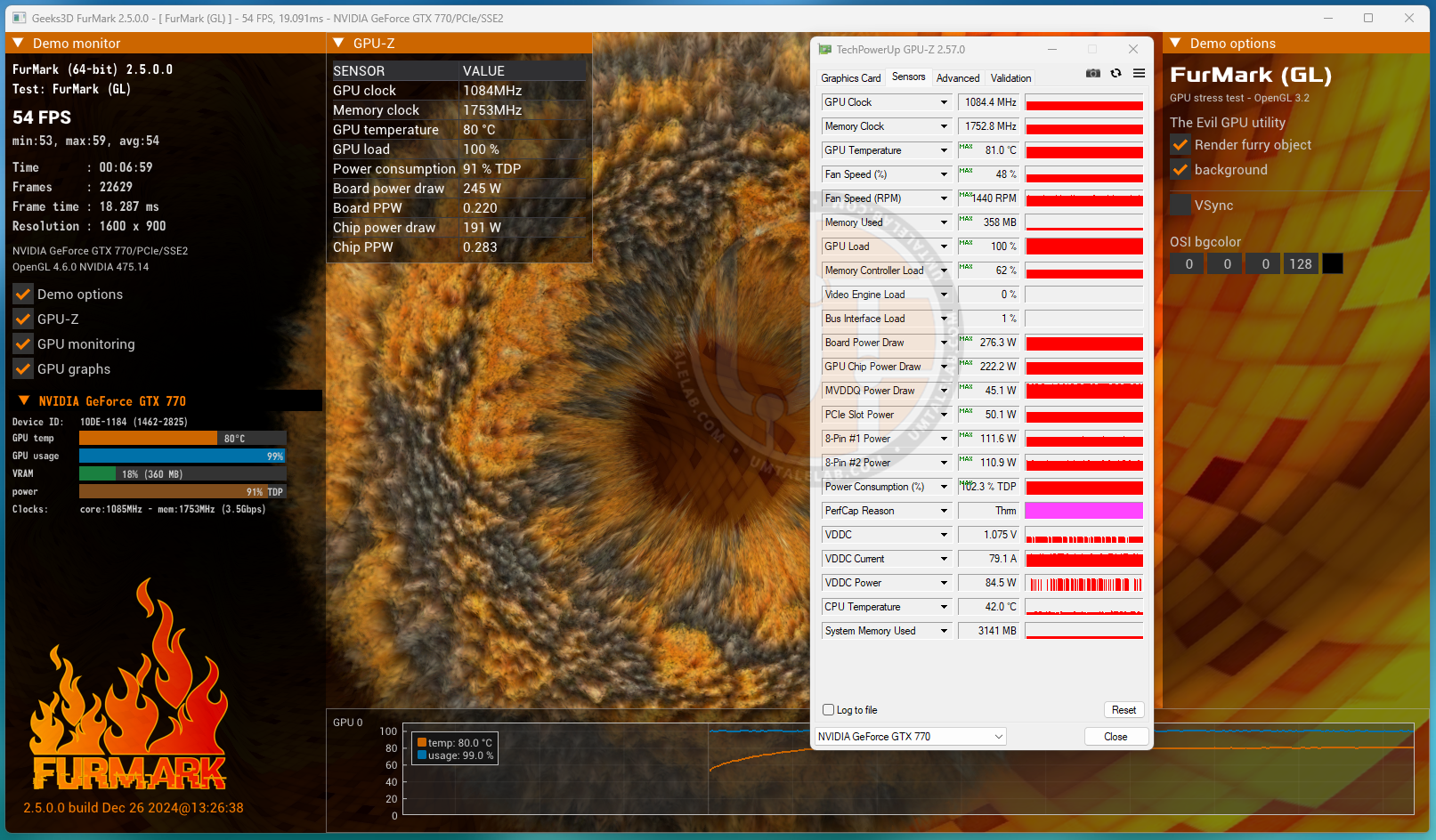
Task: Enable Log to file in GPU-Z
Action: 829,710
